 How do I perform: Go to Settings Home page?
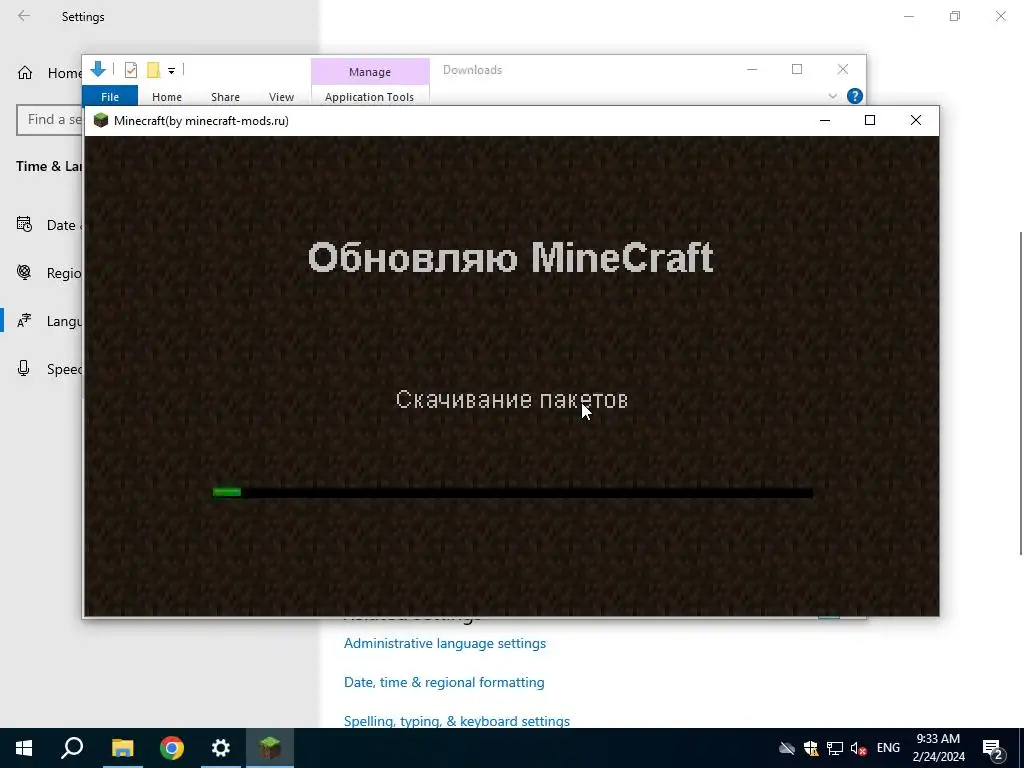(48, 72)
